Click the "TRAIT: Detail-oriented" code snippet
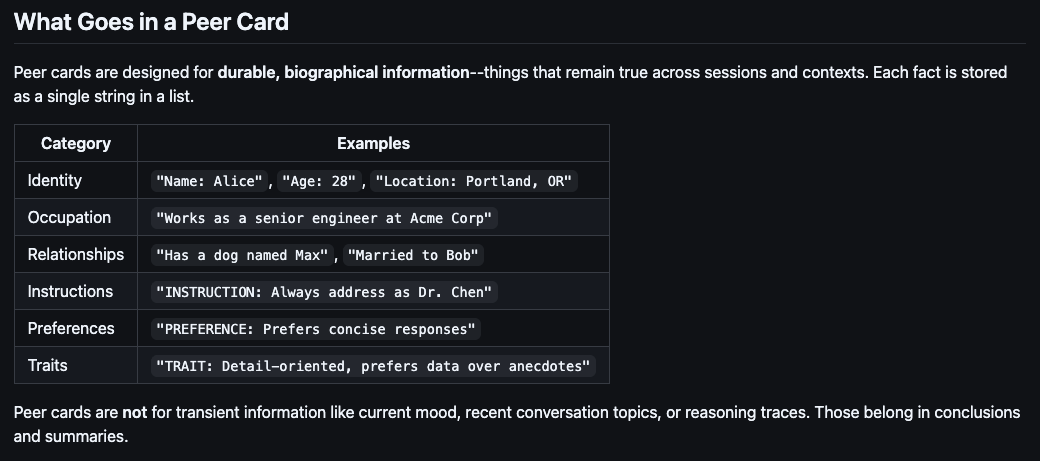The height and width of the screenshot is (461, 1040). coord(373,366)
